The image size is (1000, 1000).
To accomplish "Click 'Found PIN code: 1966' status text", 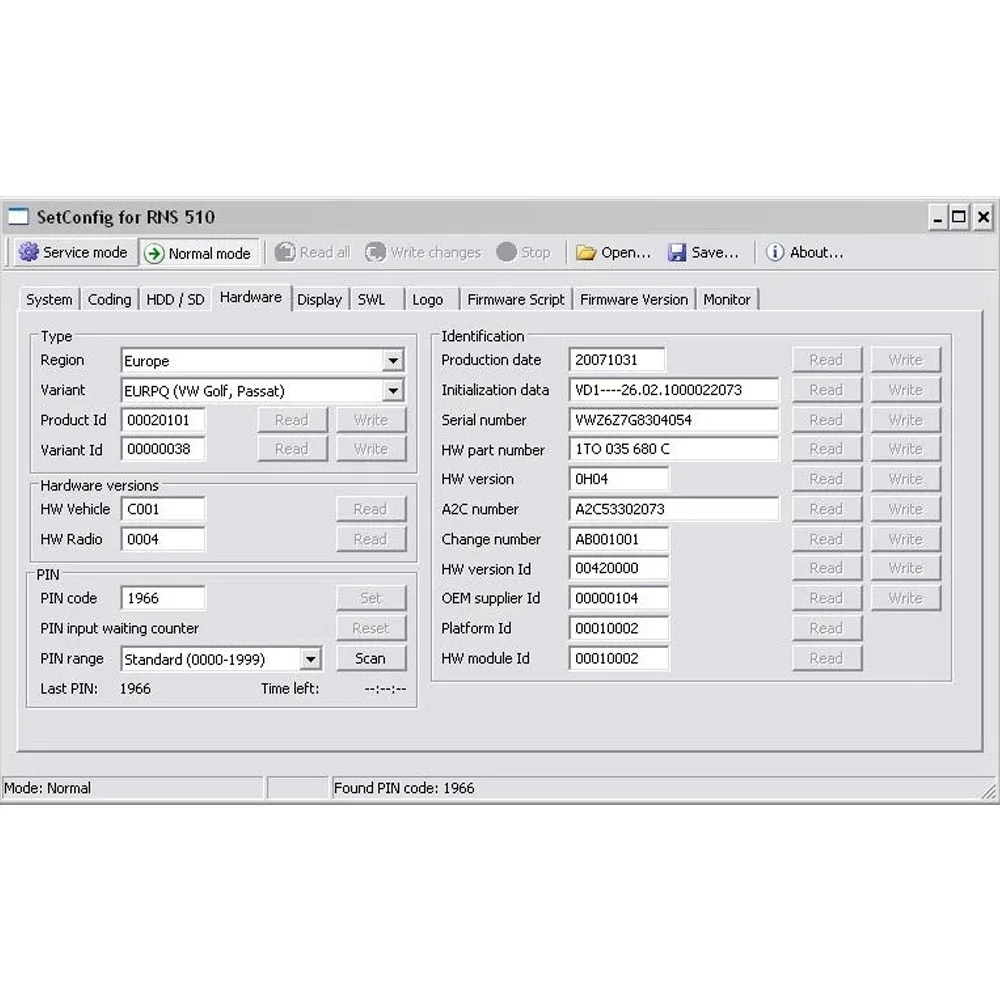I will coord(404,788).
